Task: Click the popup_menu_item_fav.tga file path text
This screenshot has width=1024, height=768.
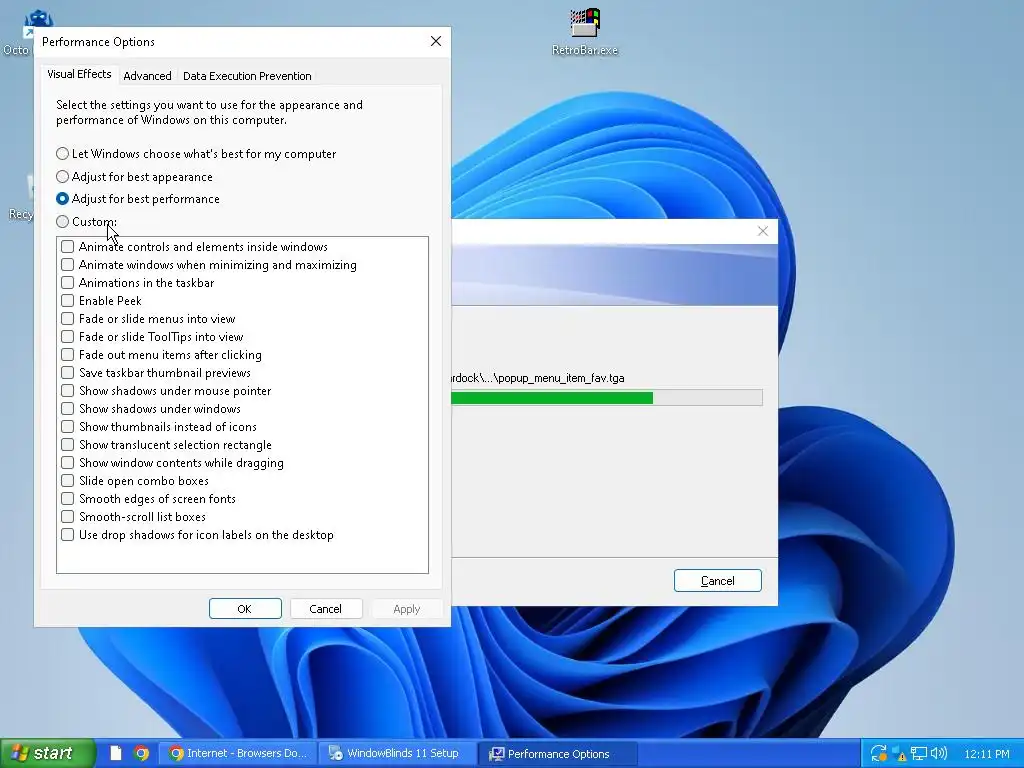Action: tap(538, 378)
